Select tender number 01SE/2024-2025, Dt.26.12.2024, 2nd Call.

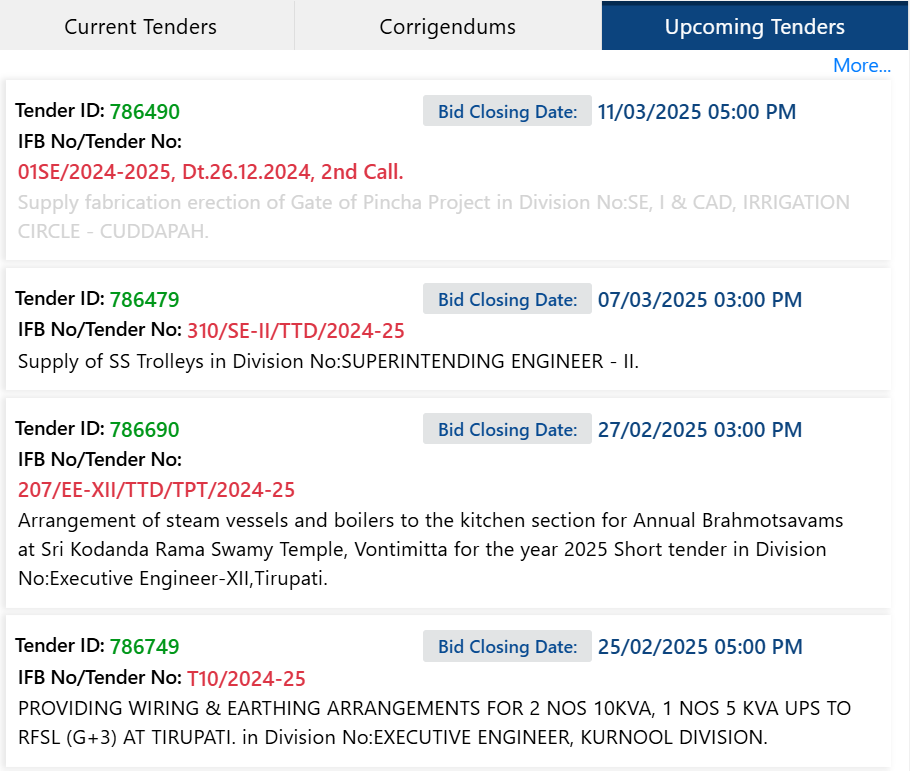pyautogui.click(x=211, y=172)
